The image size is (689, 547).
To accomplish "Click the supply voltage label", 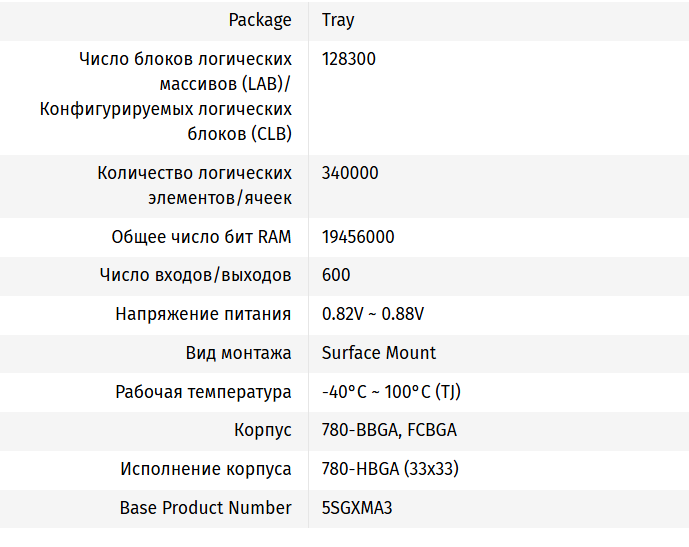I will pyautogui.click(x=203, y=314).
